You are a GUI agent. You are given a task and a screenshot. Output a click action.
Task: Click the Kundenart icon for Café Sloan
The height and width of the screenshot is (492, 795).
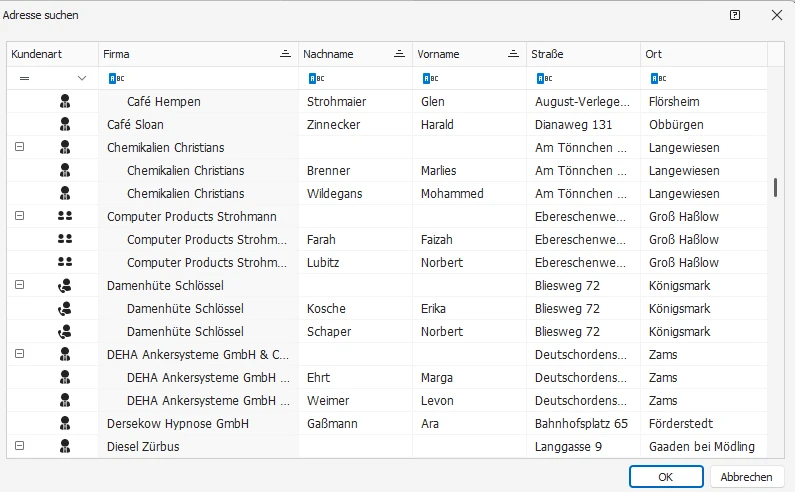[65, 124]
